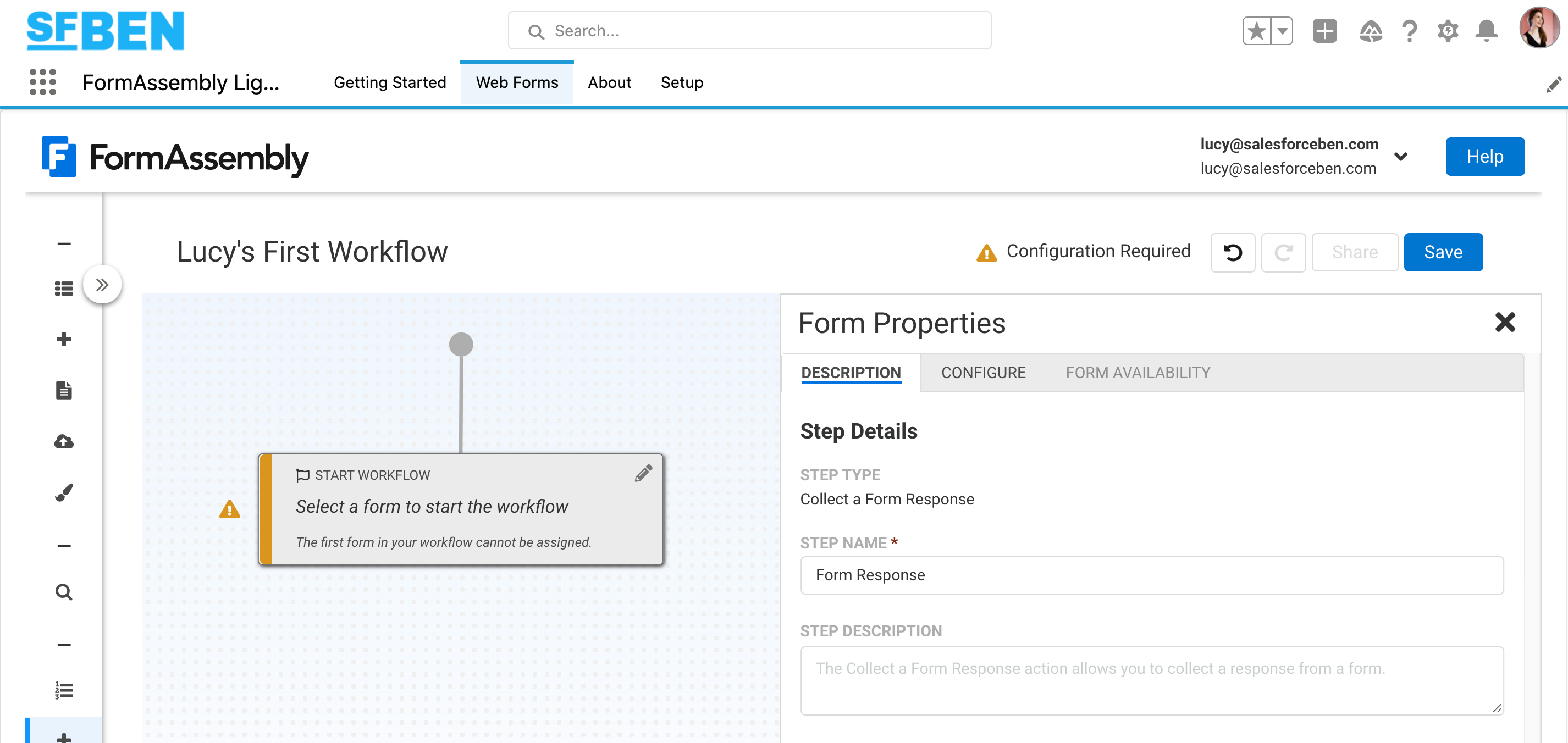The image size is (1568, 743).
Task: Open the CONFIGURE tab
Action: click(983, 373)
